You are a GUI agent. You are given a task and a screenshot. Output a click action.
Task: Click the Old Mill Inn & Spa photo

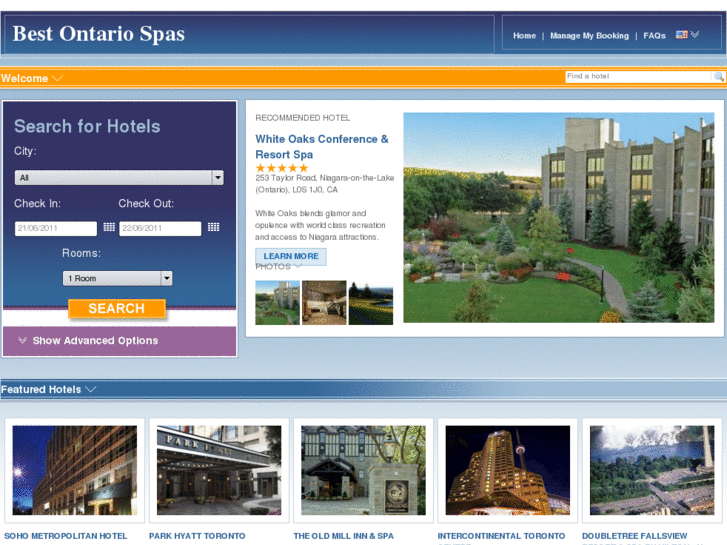coord(364,470)
